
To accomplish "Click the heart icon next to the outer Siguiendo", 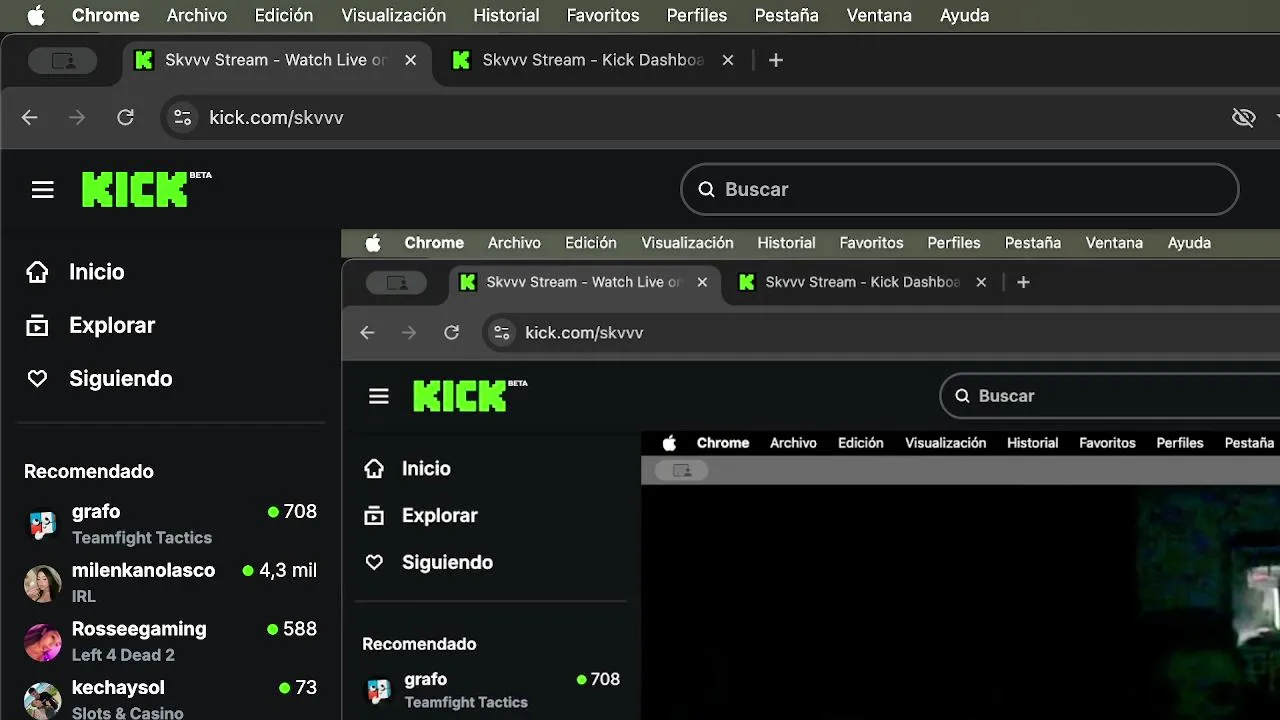I will (x=37, y=379).
